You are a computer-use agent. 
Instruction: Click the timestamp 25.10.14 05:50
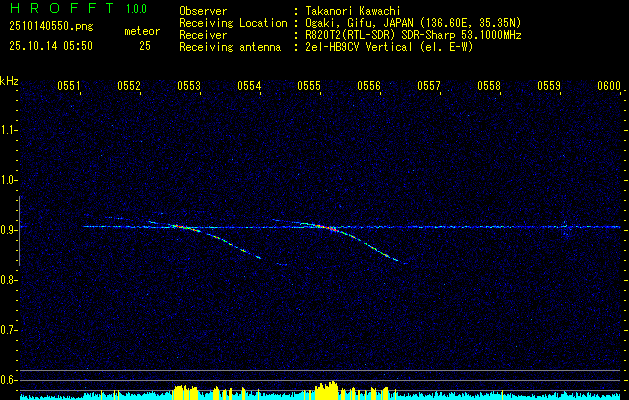[x=51, y=46]
